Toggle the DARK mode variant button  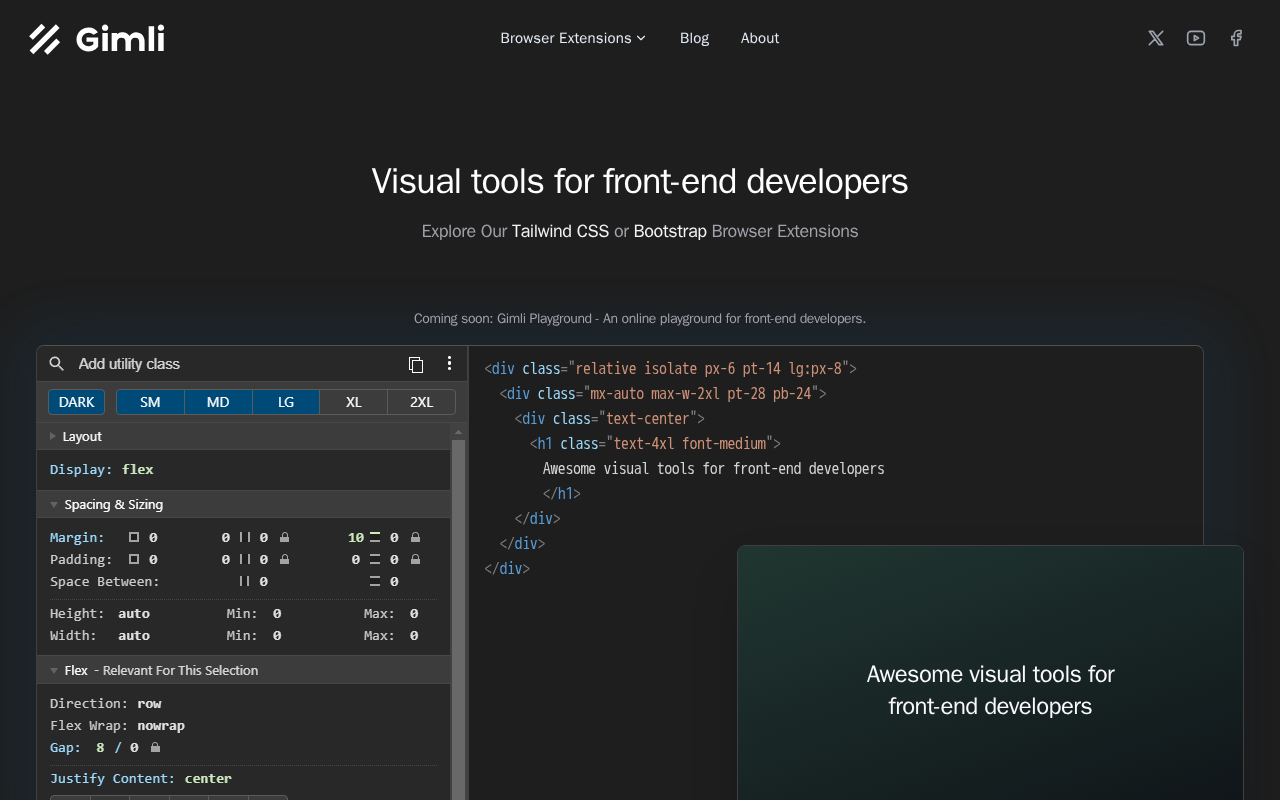tap(76, 402)
